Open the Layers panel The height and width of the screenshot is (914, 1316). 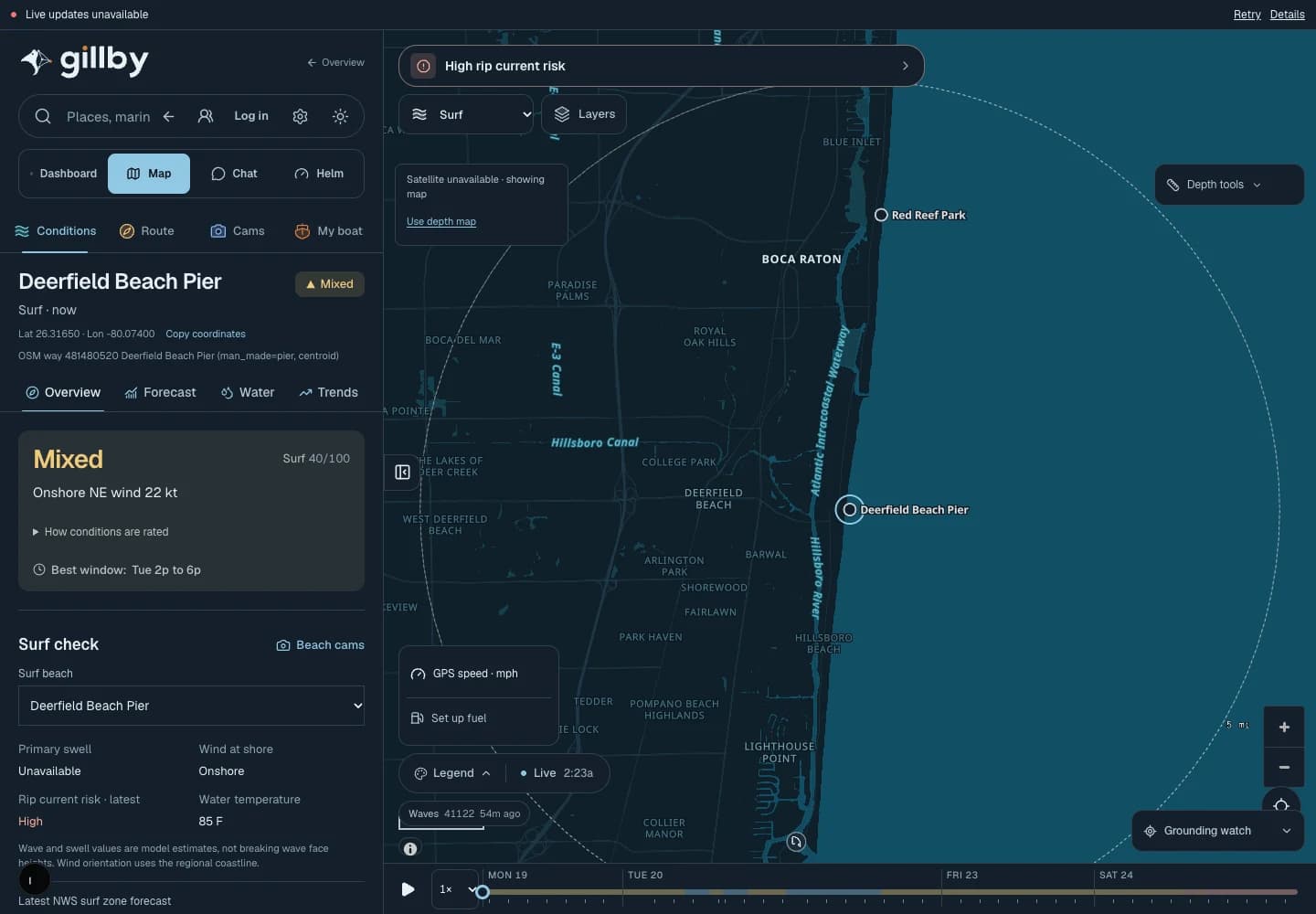click(x=584, y=114)
